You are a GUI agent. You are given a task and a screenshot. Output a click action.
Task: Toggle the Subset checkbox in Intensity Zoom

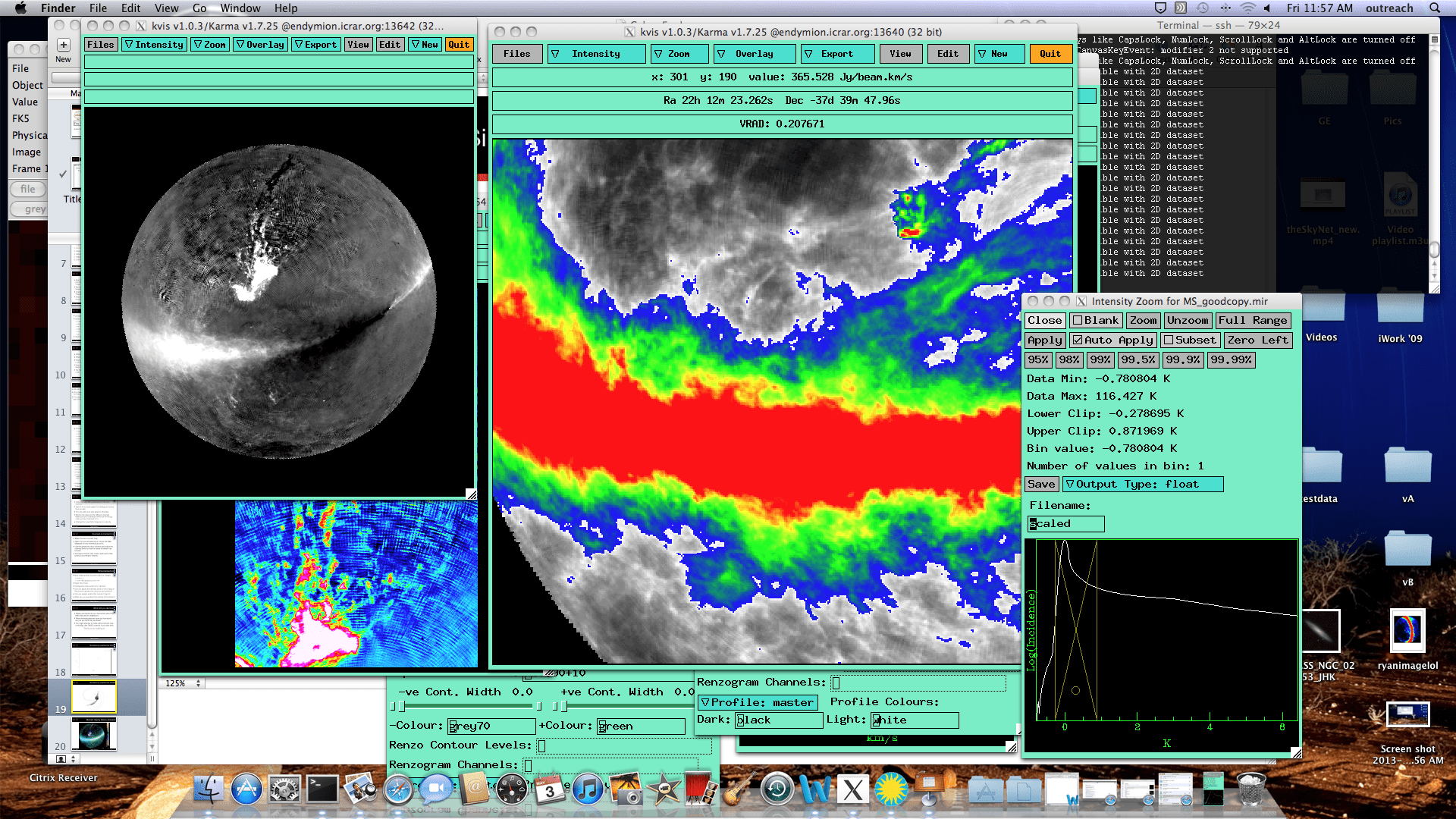tap(1190, 340)
